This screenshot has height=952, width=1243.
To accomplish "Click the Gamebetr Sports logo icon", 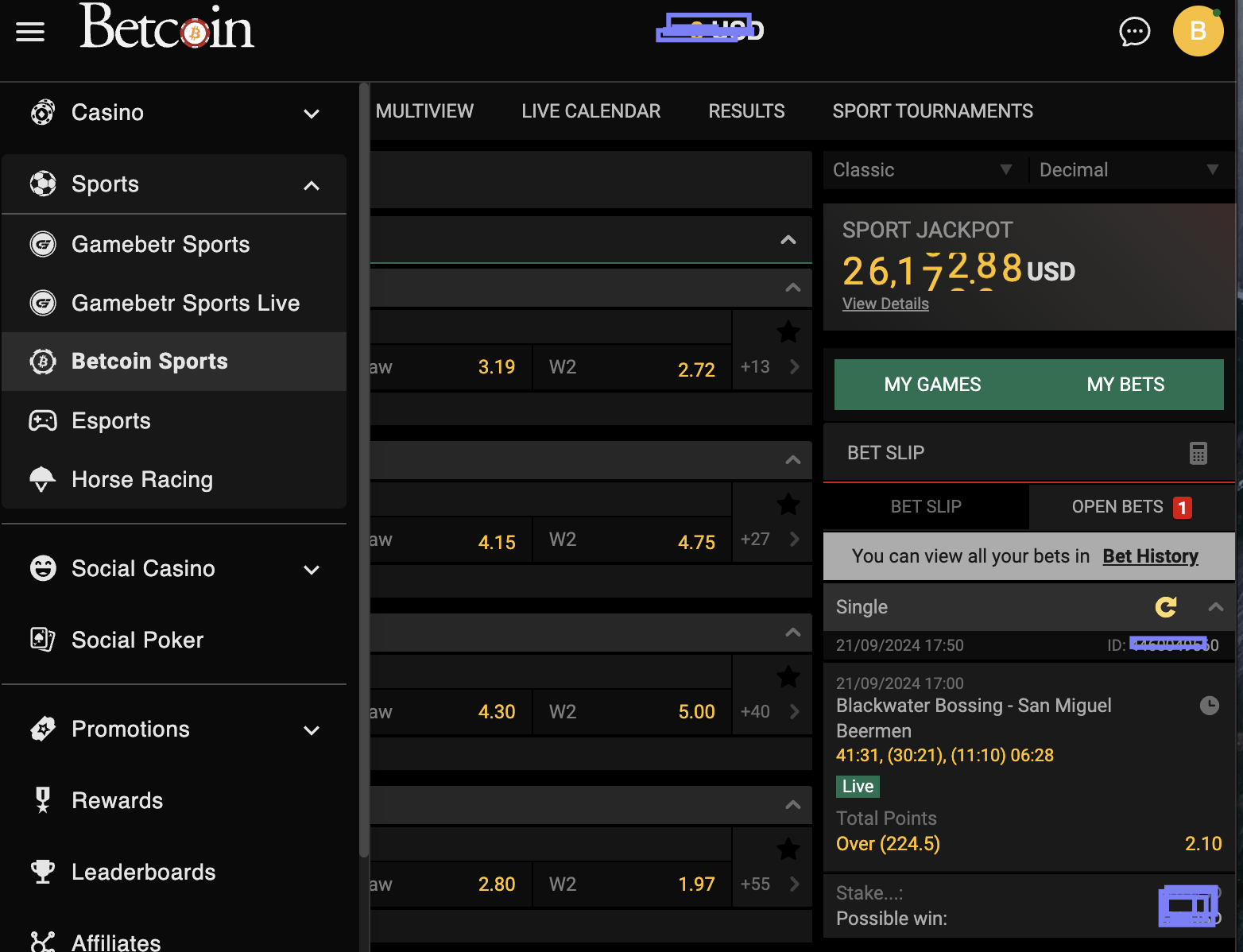I will [43, 244].
